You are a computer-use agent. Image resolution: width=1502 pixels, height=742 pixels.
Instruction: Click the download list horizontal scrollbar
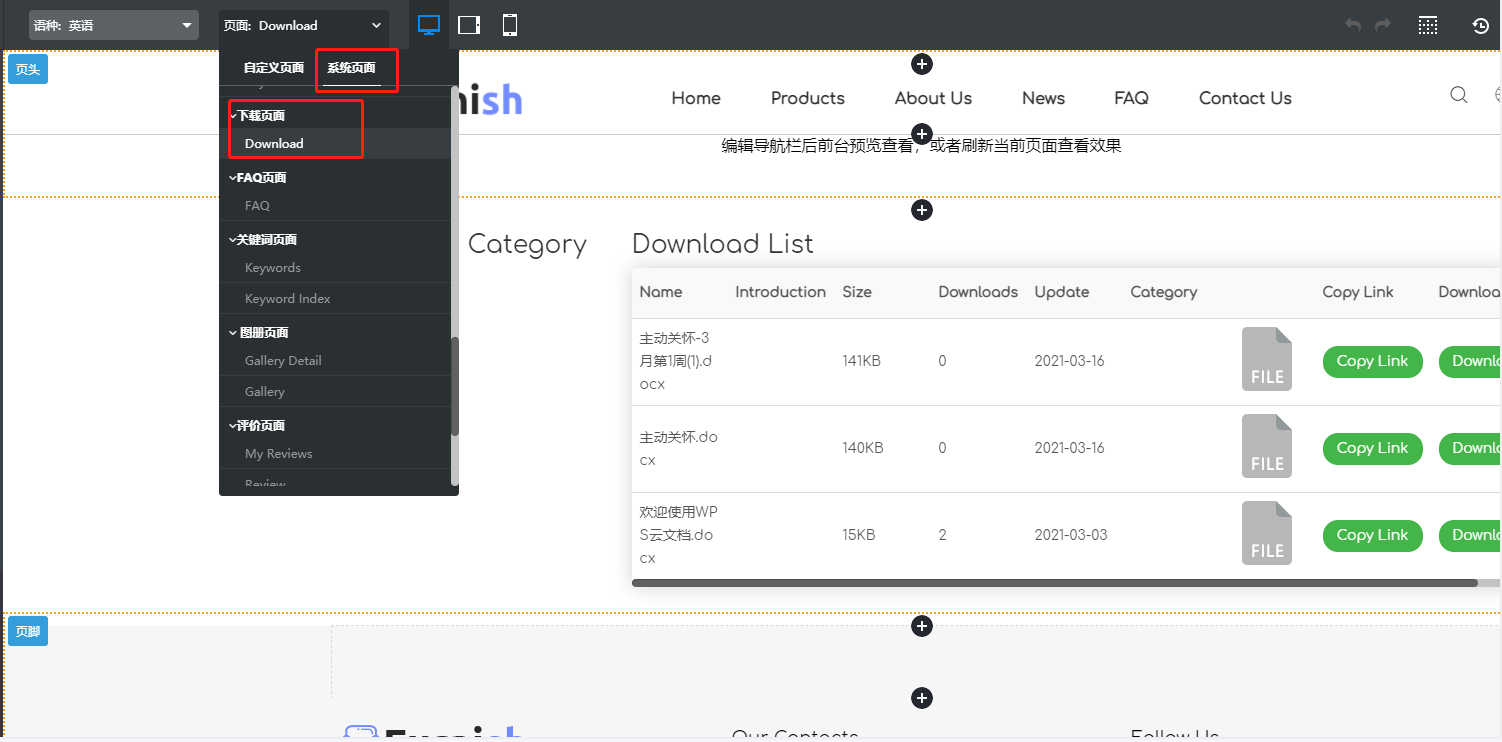1054,582
